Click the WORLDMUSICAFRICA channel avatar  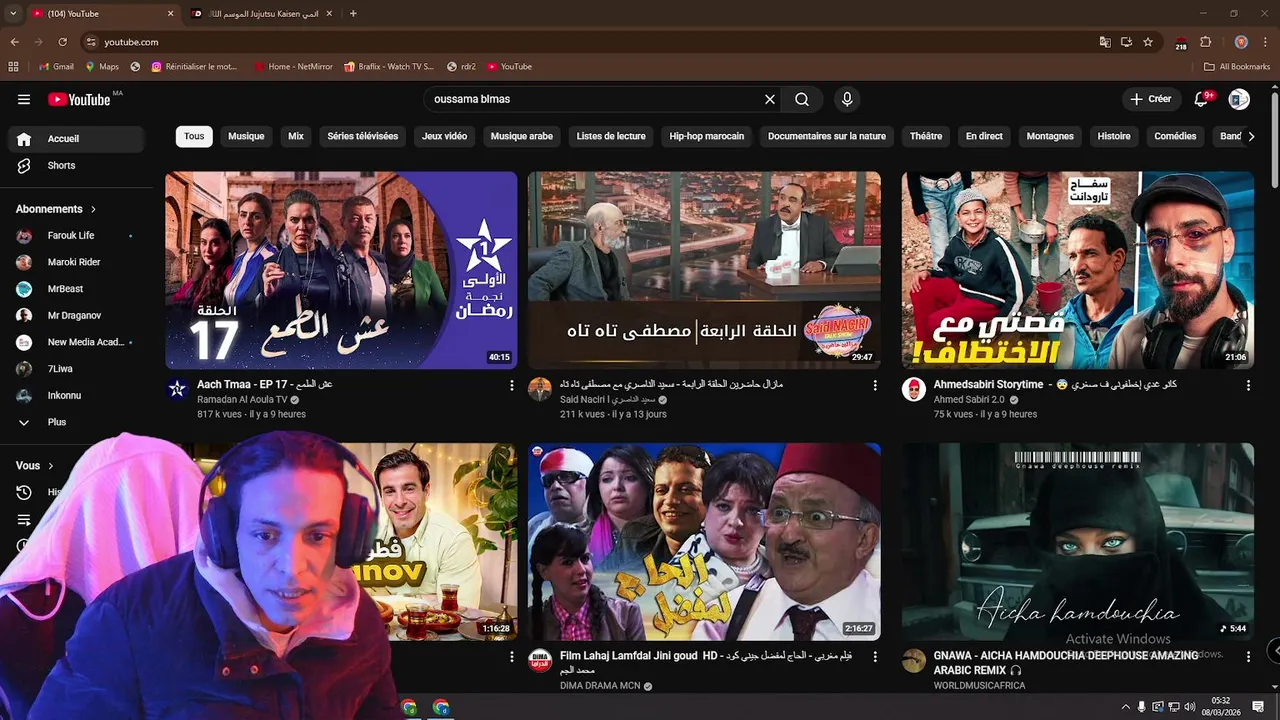point(914,660)
